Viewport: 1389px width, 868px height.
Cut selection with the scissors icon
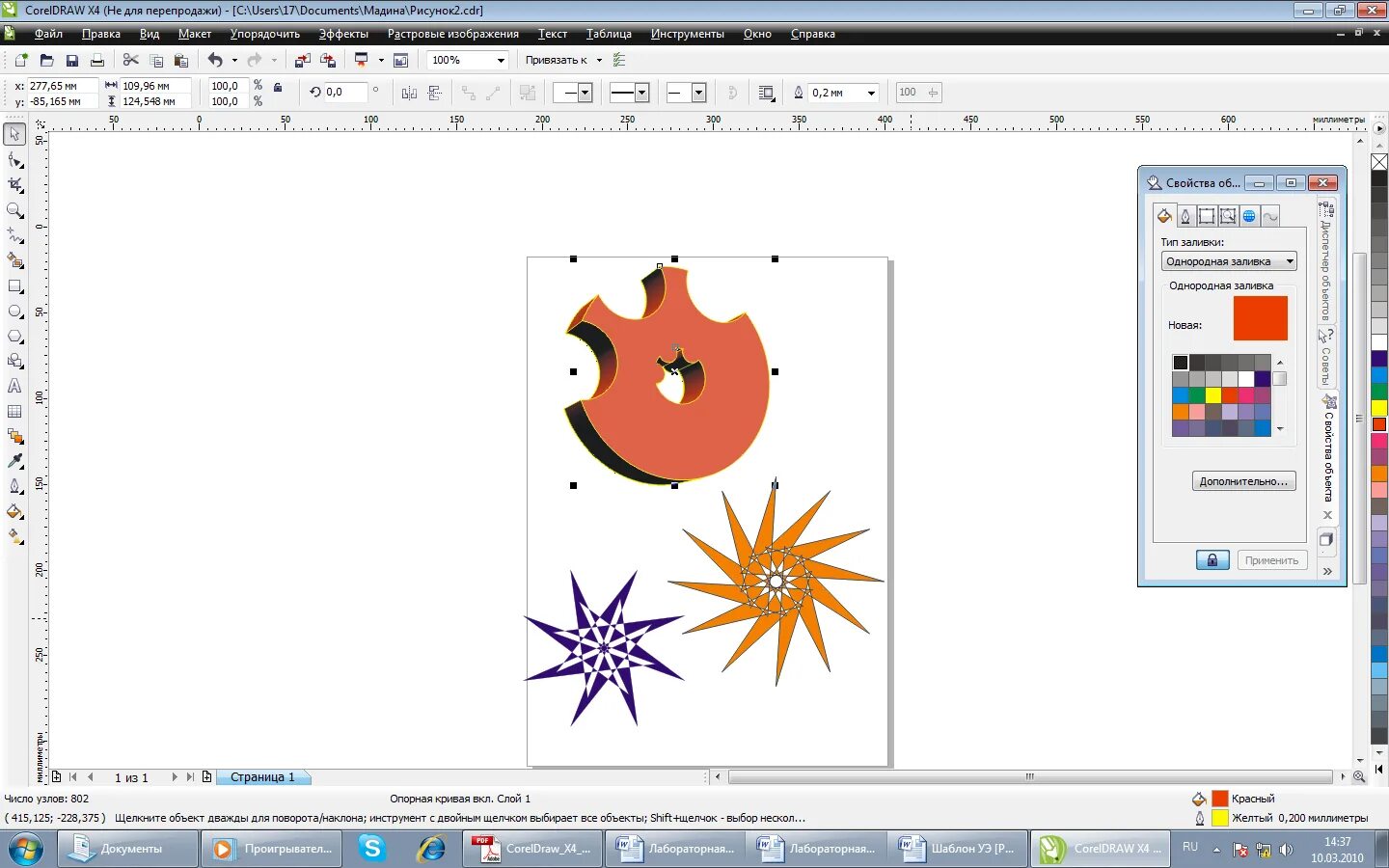point(131,60)
